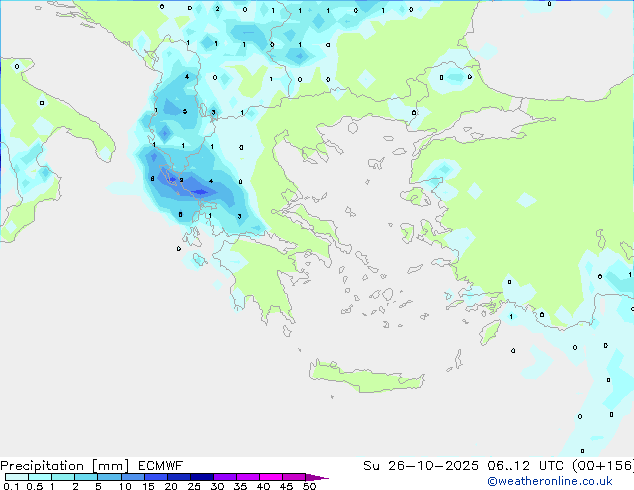The width and height of the screenshot is (634, 490).
Task: Select the 0.1–0.5 mm legend color swatch
Action: [x=17, y=477]
